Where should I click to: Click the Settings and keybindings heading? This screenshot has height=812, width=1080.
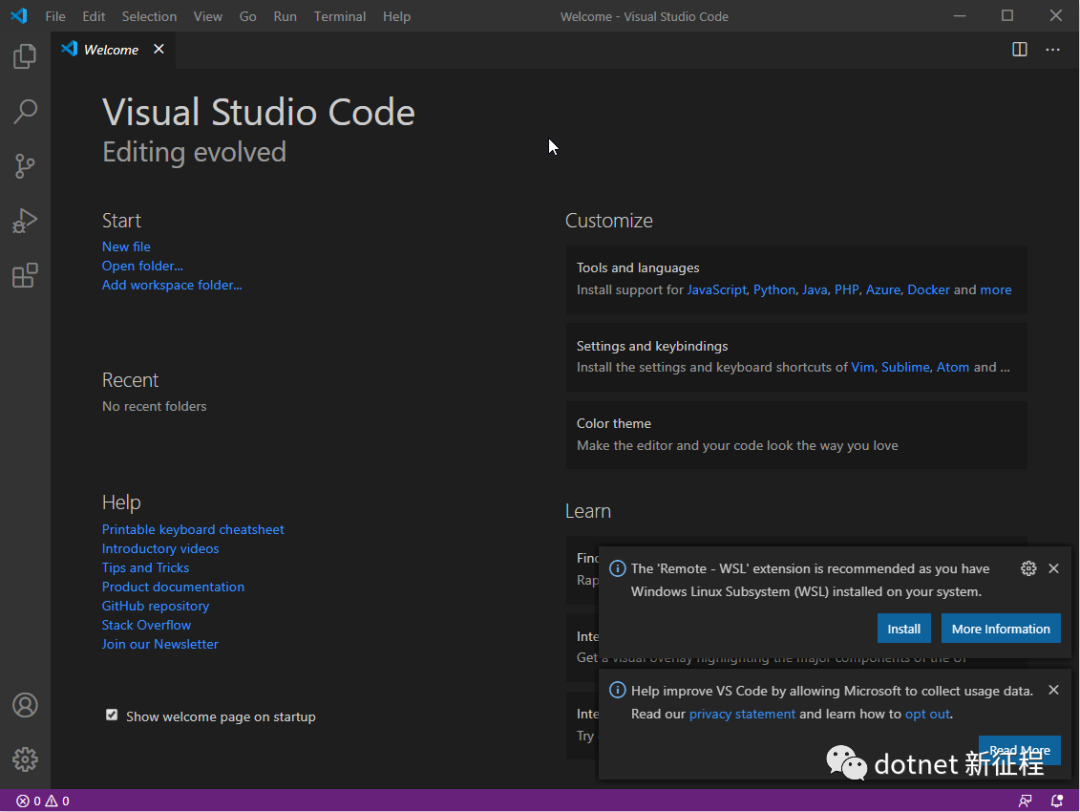click(652, 346)
